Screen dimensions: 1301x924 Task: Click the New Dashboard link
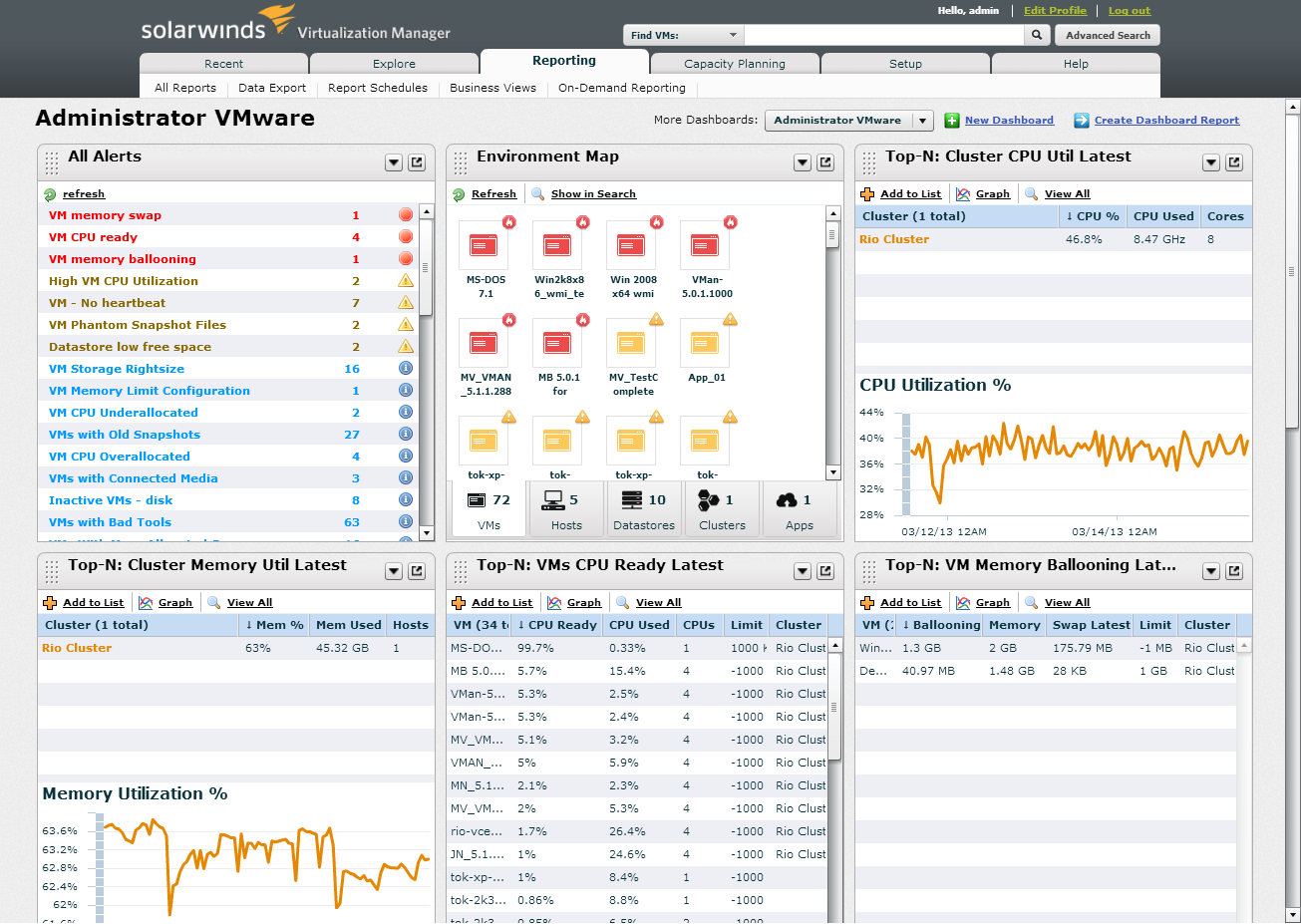tap(1009, 121)
